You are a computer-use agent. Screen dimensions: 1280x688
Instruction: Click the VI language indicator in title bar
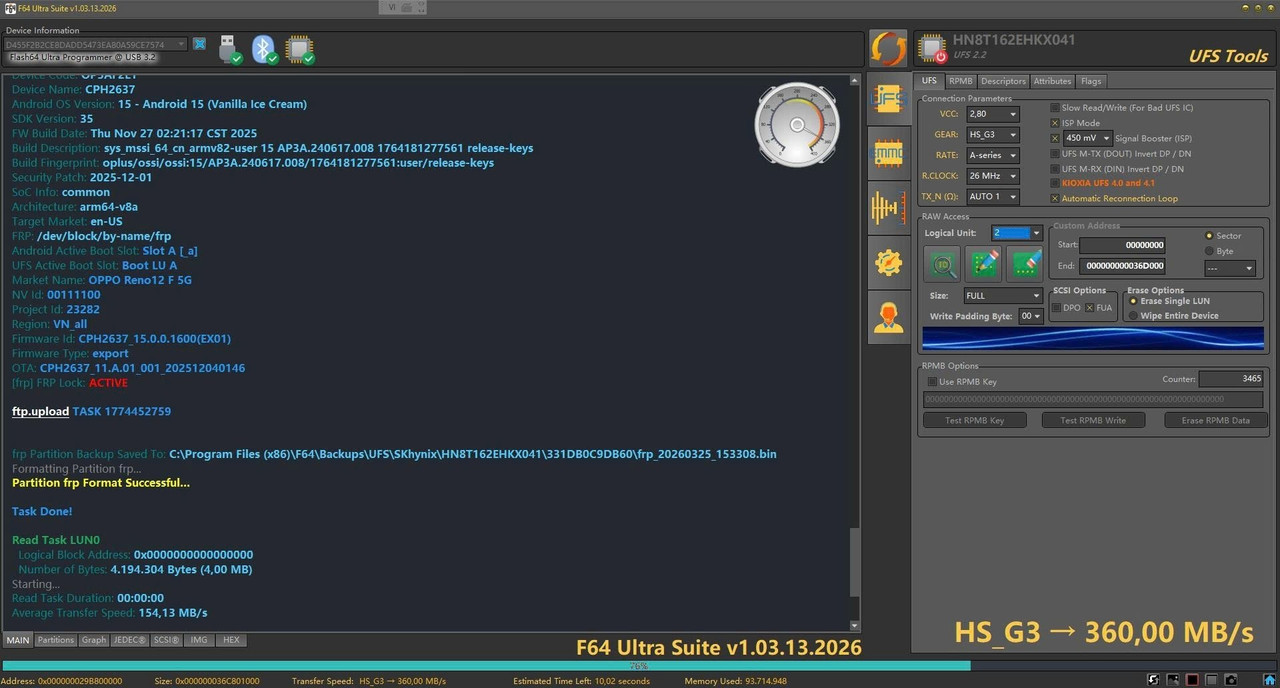tap(390, 7)
